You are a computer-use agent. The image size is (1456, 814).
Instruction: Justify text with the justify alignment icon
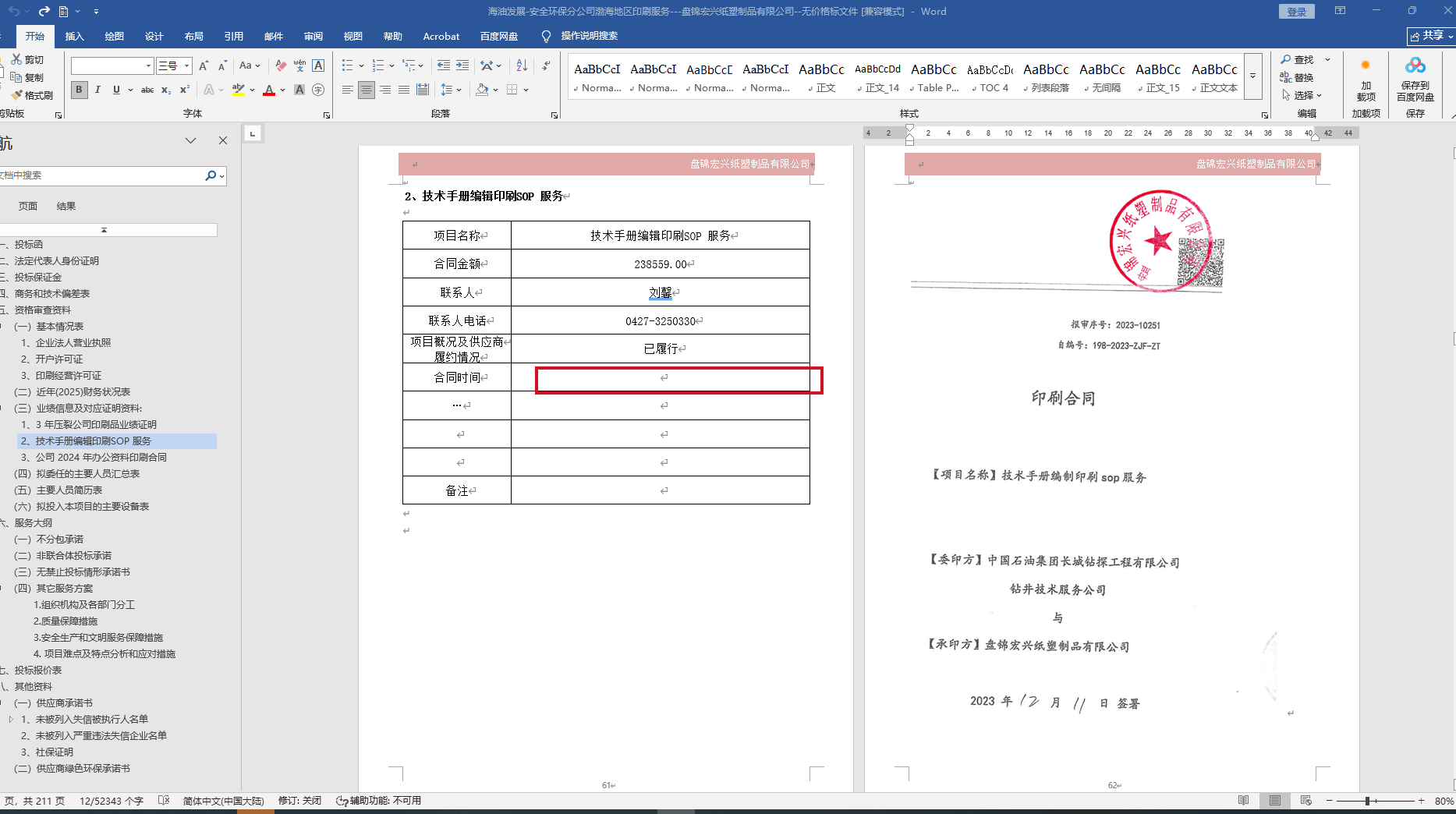click(404, 90)
